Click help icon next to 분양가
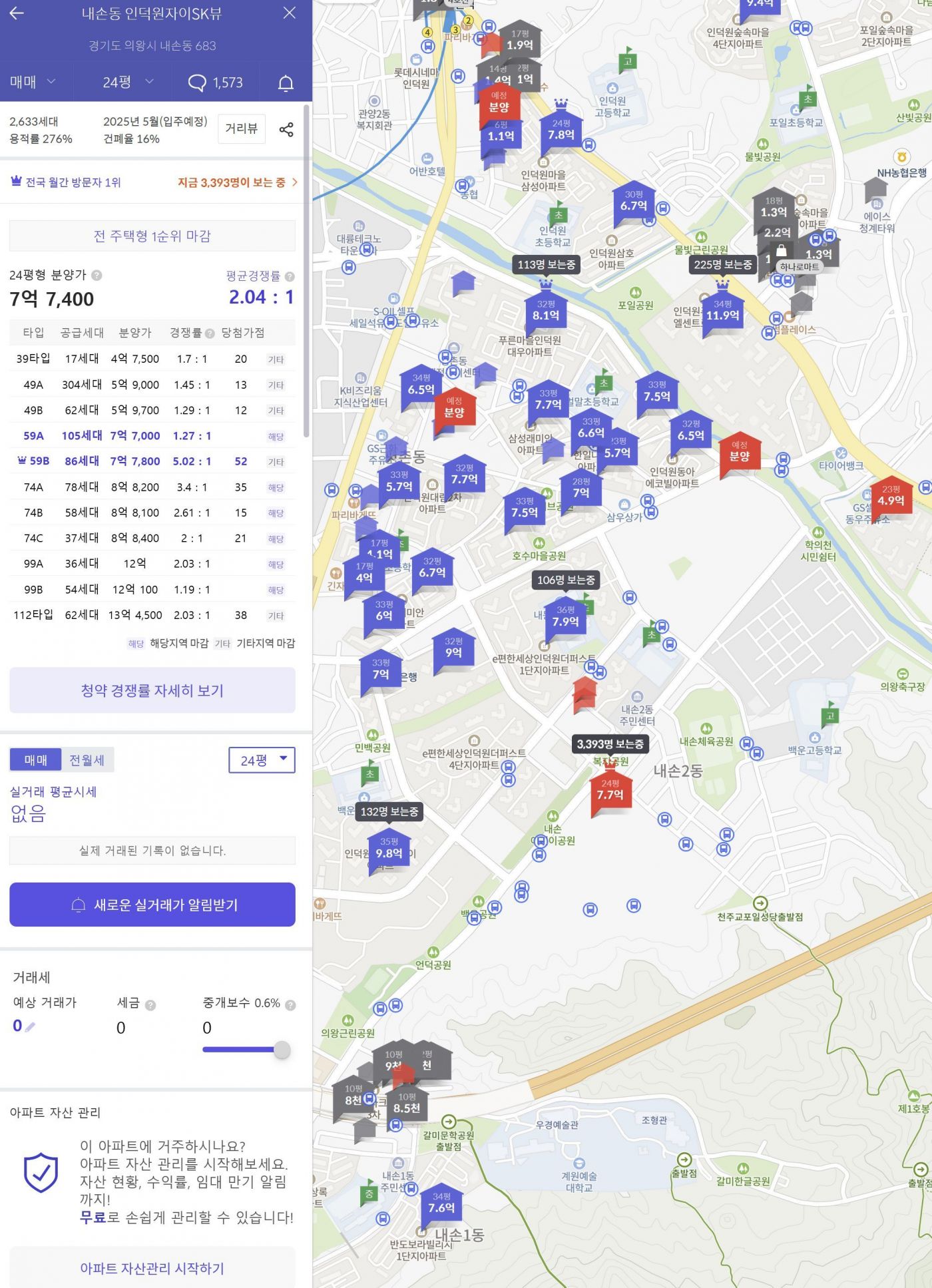 click(97, 276)
